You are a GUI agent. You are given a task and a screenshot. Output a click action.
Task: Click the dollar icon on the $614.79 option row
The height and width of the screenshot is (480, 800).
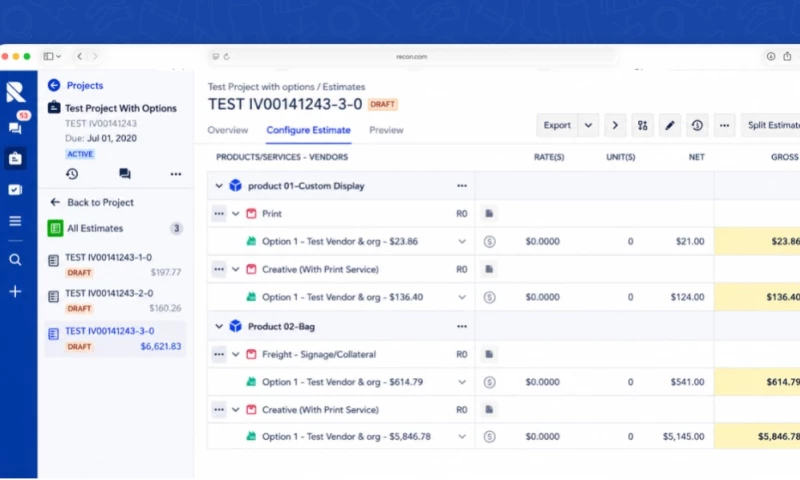pyautogui.click(x=489, y=382)
